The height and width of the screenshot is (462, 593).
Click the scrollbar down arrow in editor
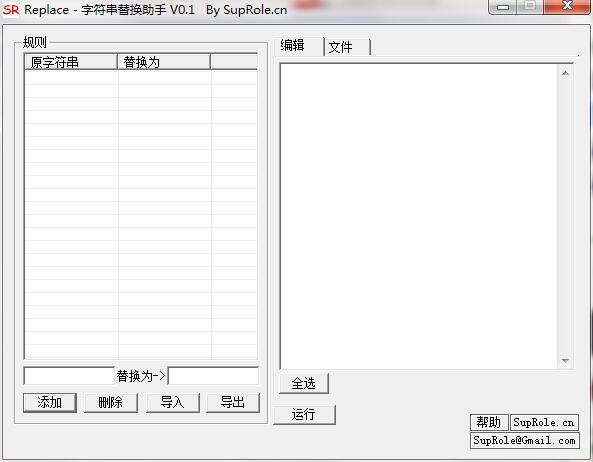tap(565, 361)
